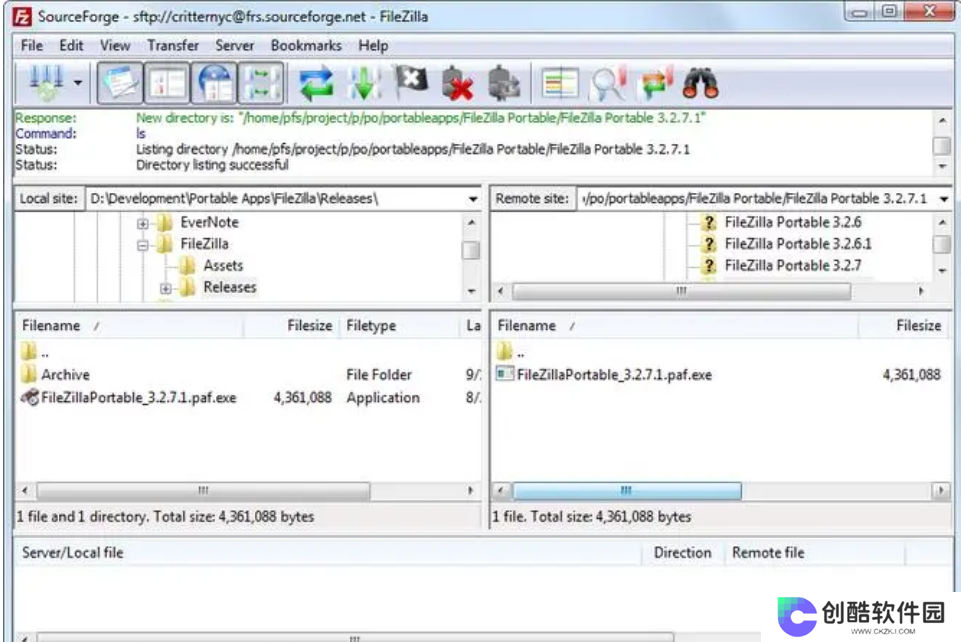Screen dimensions: 961x642
Task: Sort remote list by Filename column
Action: pyautogui.click(x=674, y=325)
